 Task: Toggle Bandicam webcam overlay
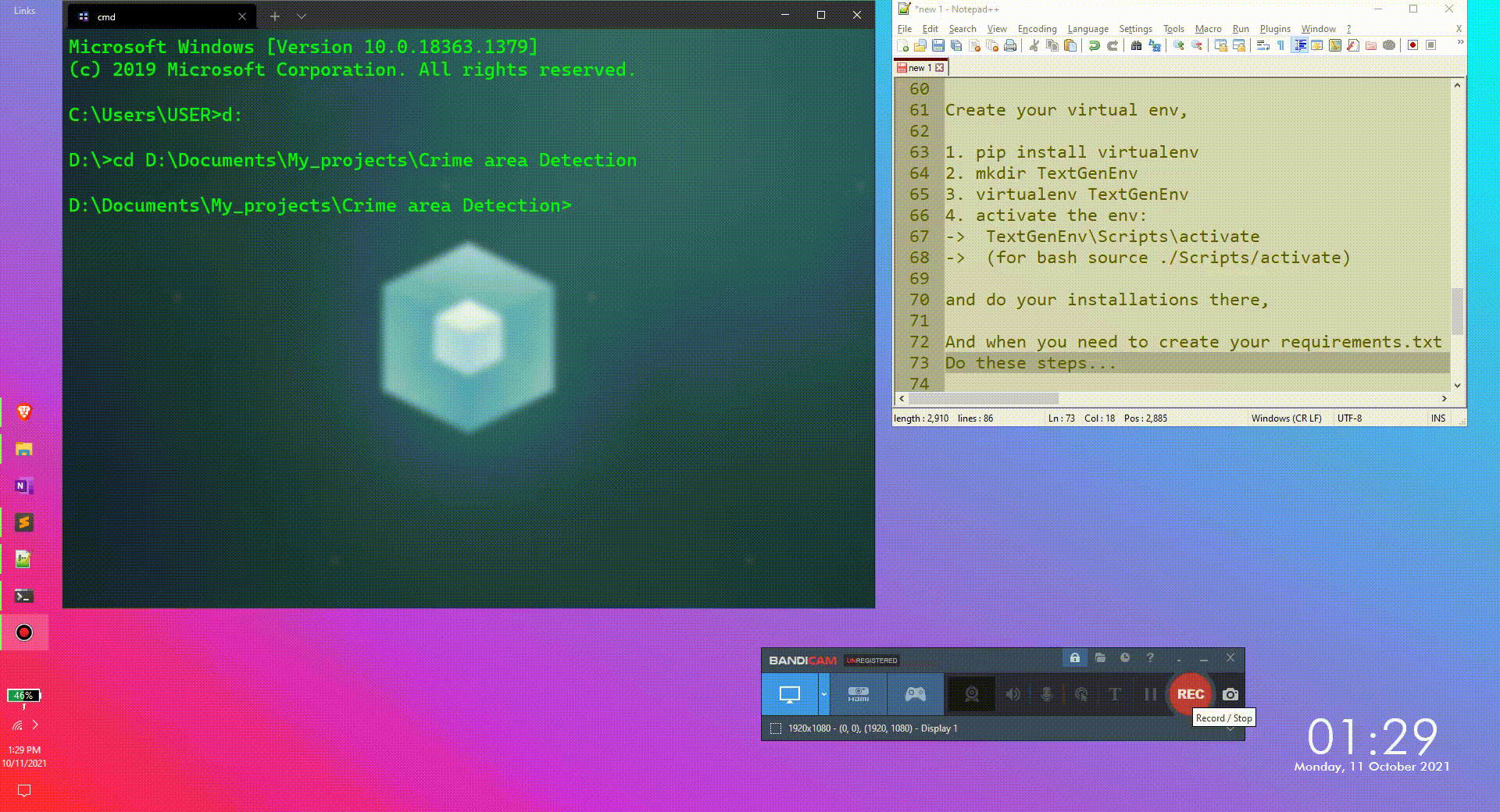(972, 694)
